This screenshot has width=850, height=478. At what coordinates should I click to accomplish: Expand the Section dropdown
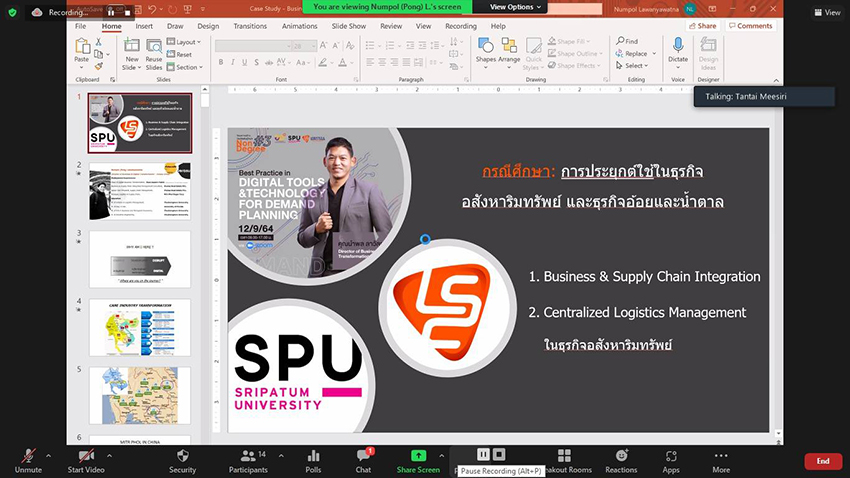pos(185,67)
